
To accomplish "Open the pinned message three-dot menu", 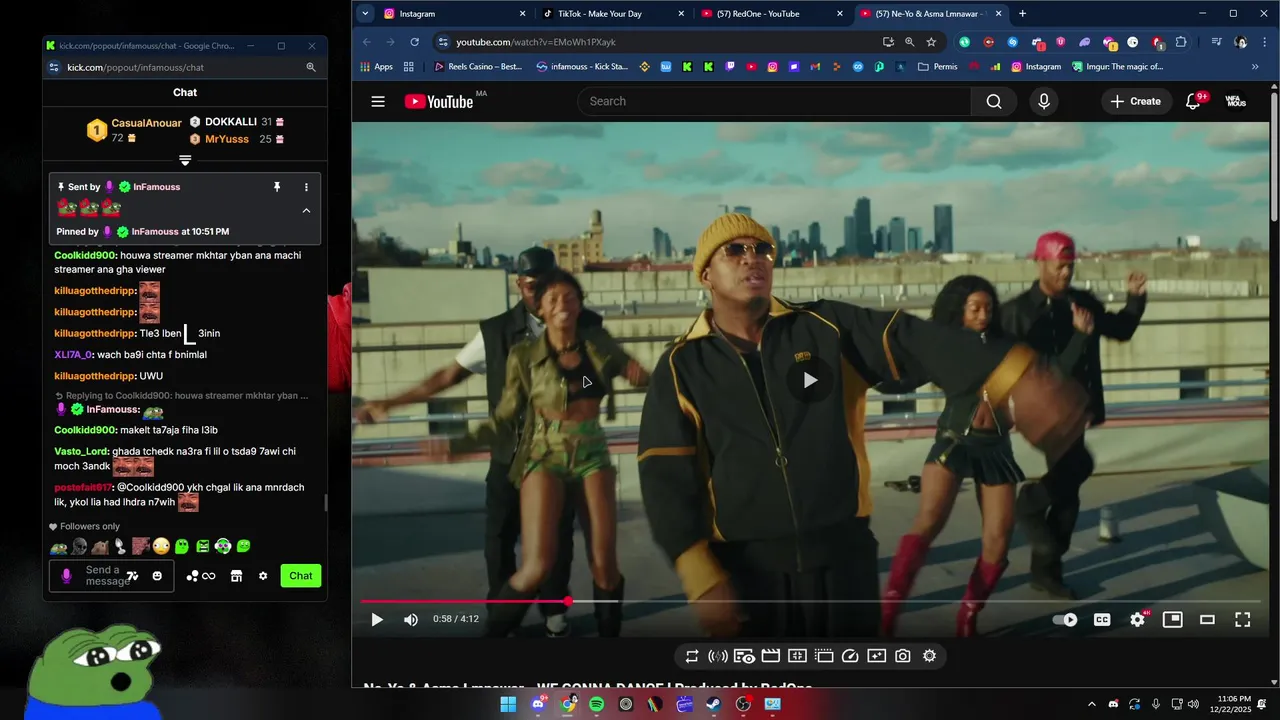I will click(x=306, y=187).
